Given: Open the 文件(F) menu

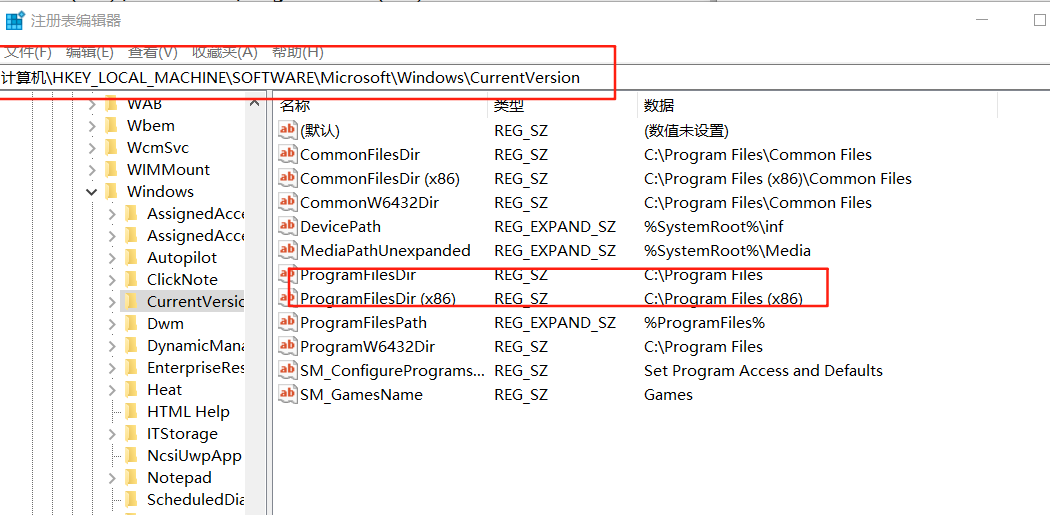Looking at the screenshot, I should 27,52.
